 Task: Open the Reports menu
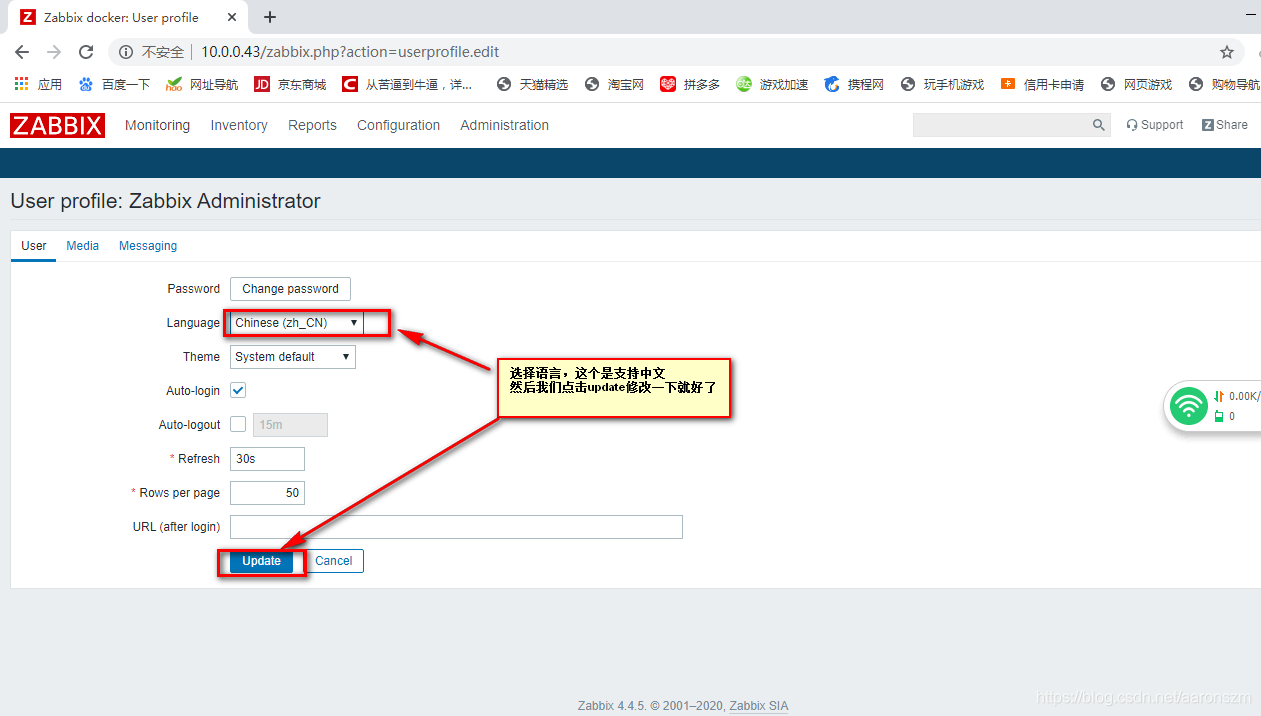(x=312, y=125)
